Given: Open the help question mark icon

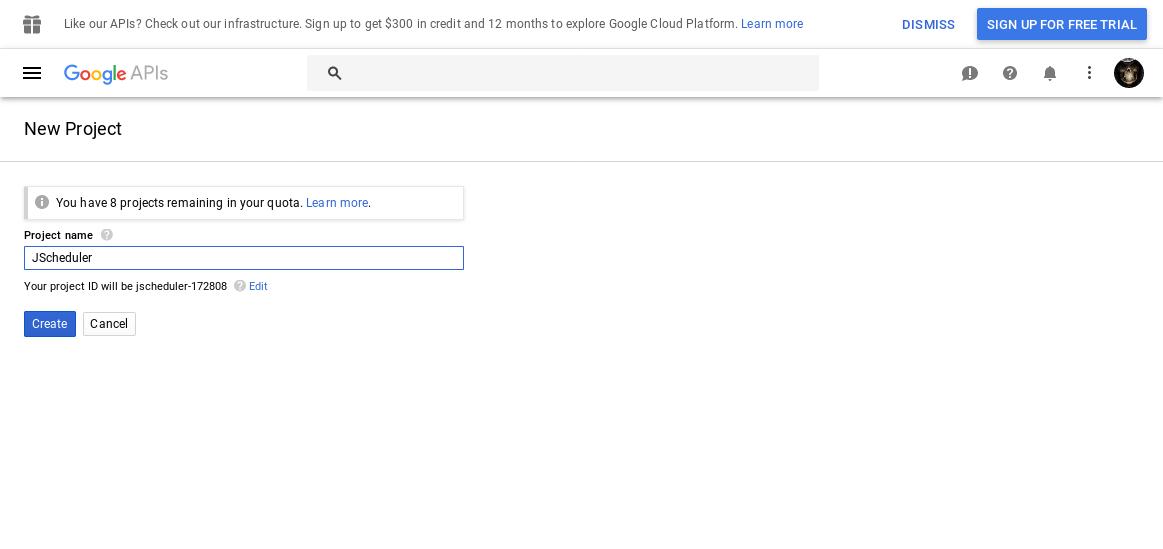Looking at the screenshot, I should pyautogui.click(x=1009, y=73).
